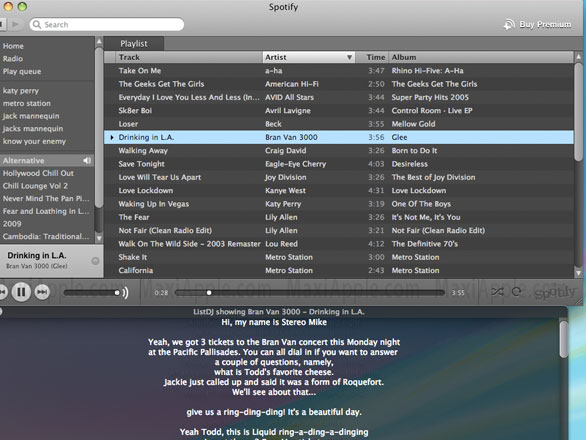The image size is (586, 440).
Task: Open the Chill Lounge Vol 2 playlist
Action: point(35,186)
